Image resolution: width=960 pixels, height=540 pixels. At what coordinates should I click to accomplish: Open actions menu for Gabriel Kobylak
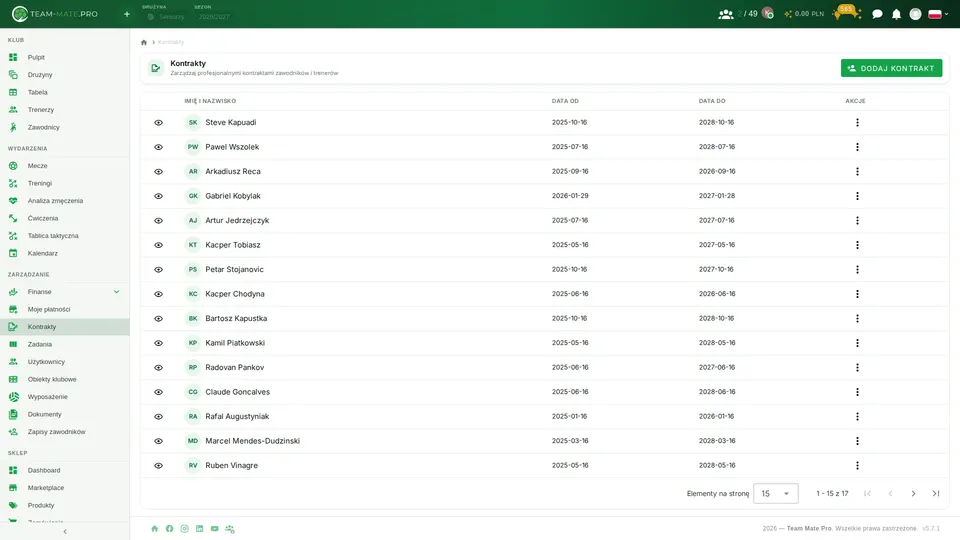(x=857, y=196)
